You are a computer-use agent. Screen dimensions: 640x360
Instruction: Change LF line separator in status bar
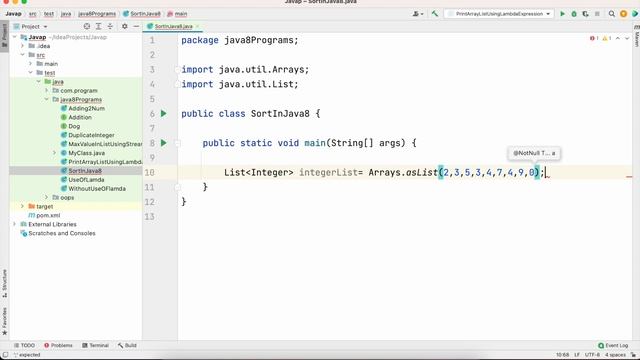click(x=577, y=355)
